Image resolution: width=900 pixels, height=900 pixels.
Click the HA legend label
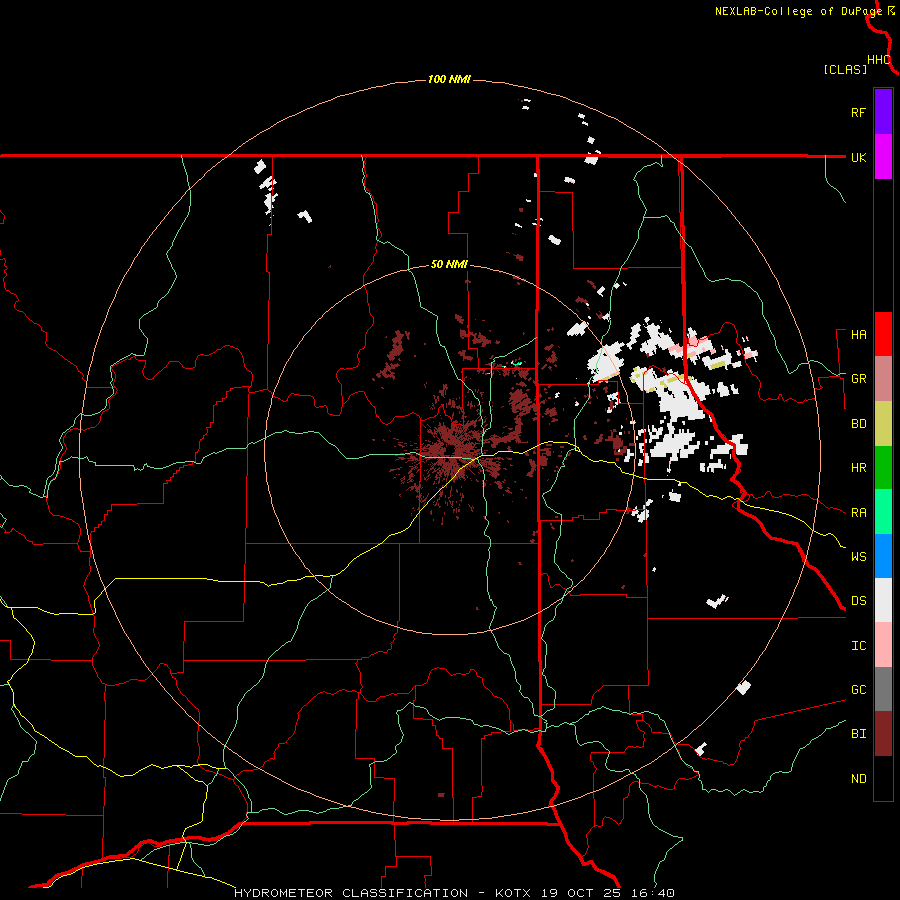(x=859, y=335)
